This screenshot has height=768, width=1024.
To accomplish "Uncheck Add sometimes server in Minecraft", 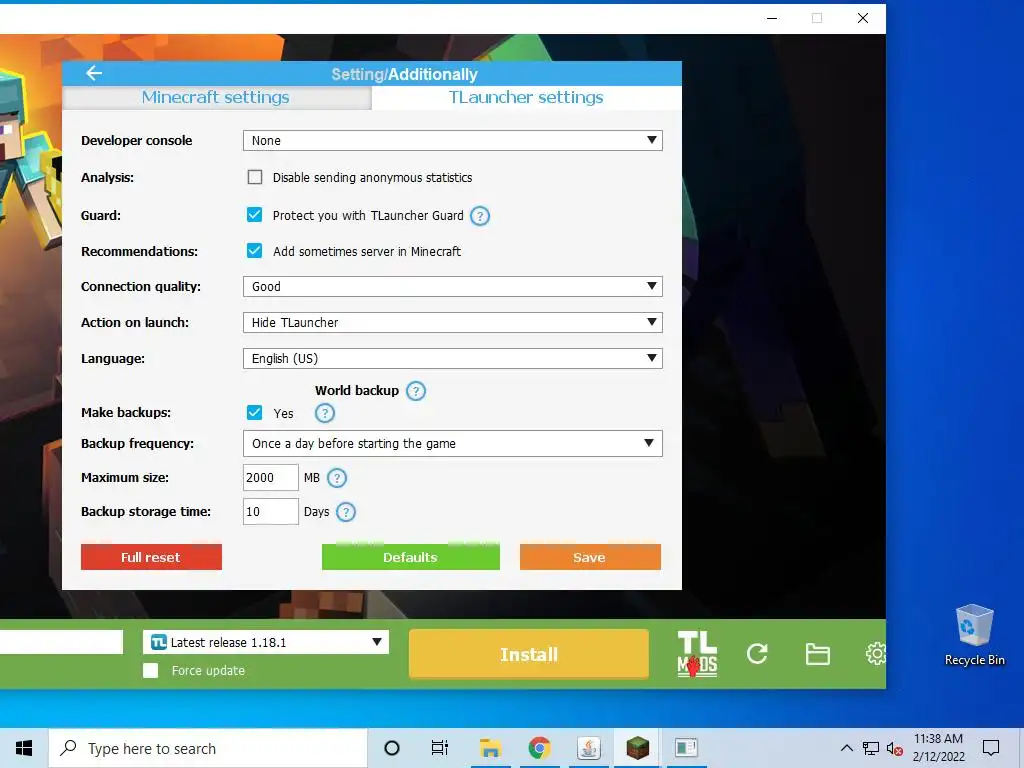I will pyautogui.click(x=255, y=251).
